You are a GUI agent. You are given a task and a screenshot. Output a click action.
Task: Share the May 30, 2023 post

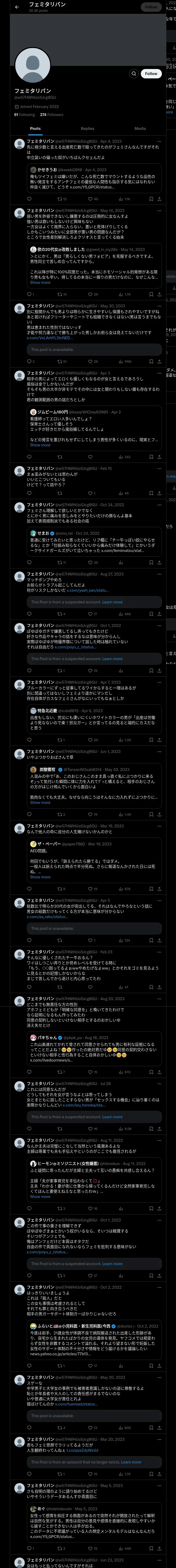point(160,362)
